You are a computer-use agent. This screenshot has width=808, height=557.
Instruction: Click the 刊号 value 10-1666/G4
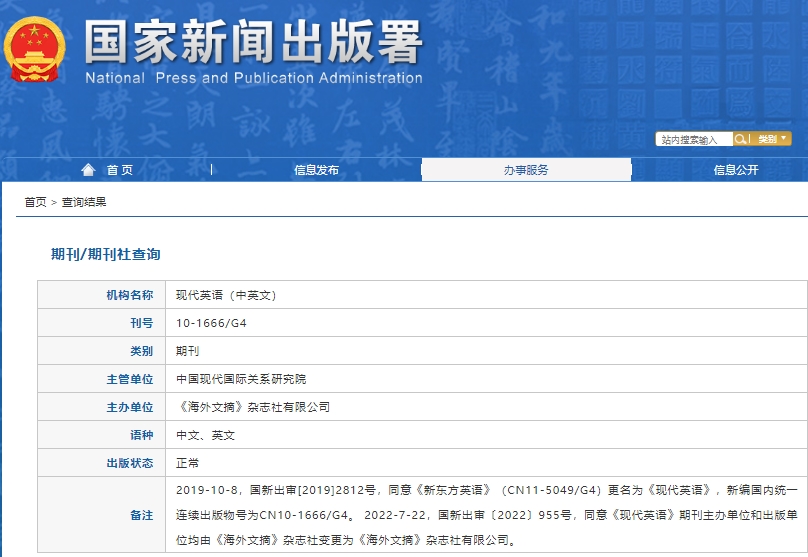209,323
